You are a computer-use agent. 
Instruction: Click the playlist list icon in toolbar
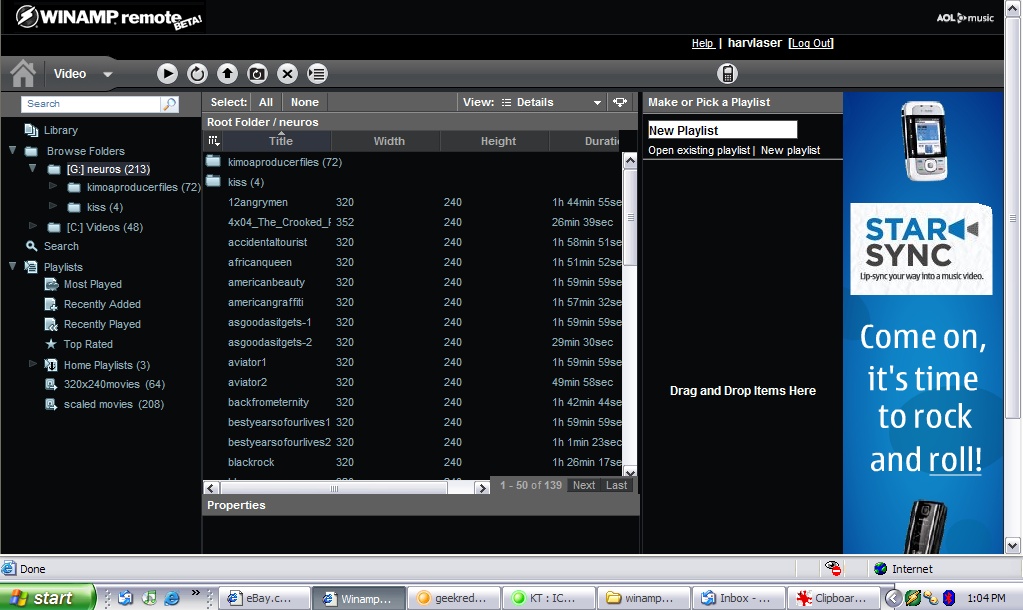(x=317, y=73)
